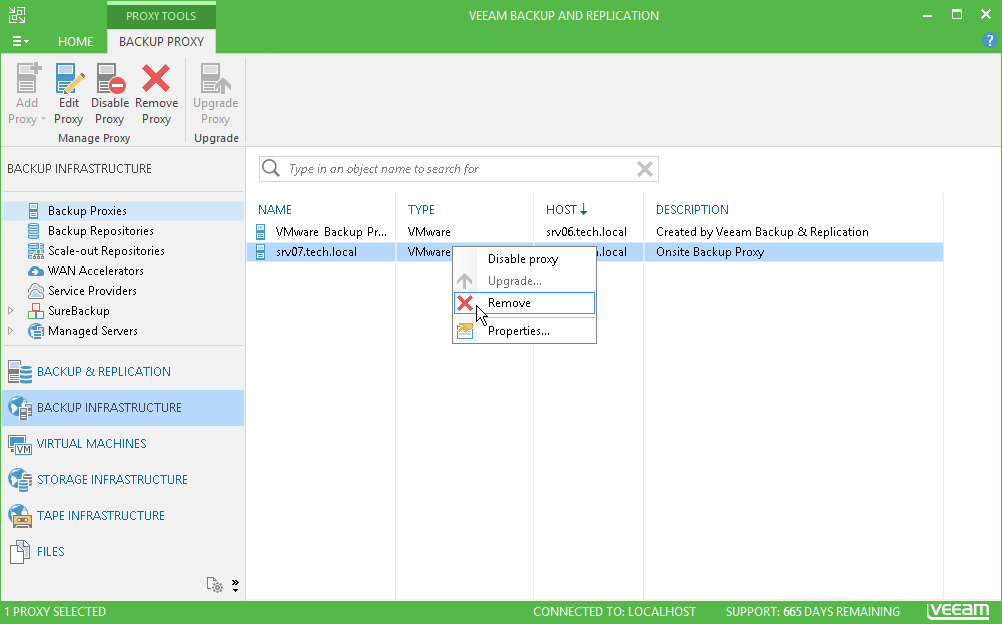Select SureBackup in the tree
The height and width of the screenshot is (624, 1002).
(79, 311)
